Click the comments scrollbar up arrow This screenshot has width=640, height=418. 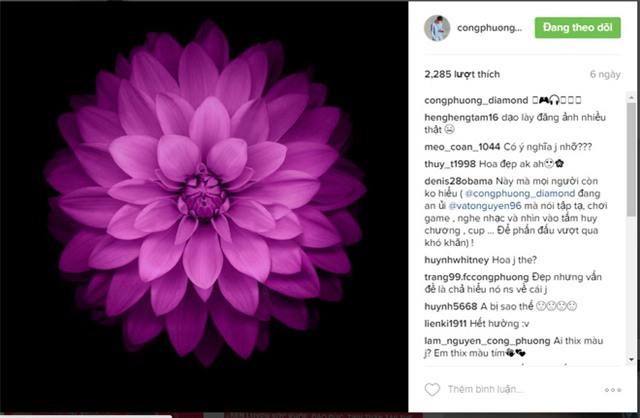pyautogui.click(x=631, y=97)
